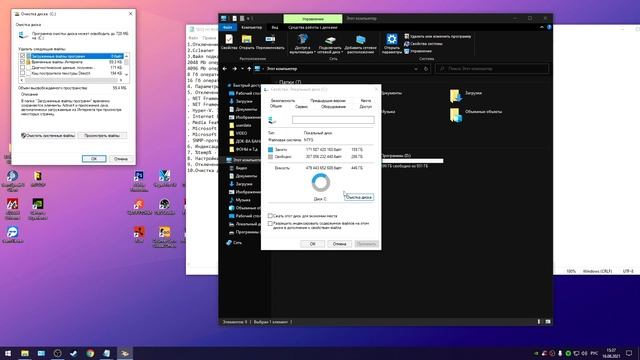The height and width of the screenshot is (360, 640).
Task: Open recent locations dropdown arrow
Action: pyautogui.click(x=242, y=69)
